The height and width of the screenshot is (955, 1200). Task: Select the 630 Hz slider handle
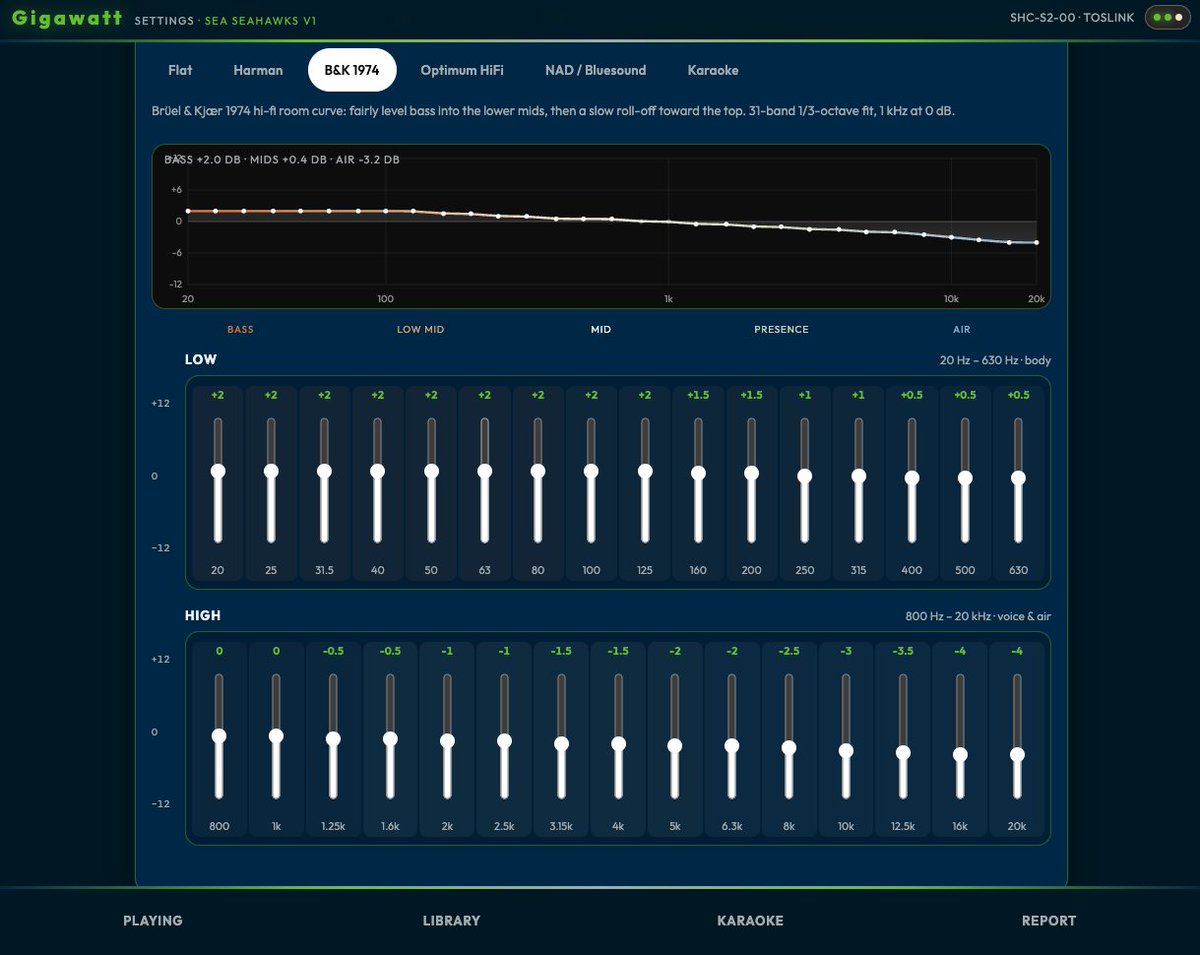point(1018,478)
